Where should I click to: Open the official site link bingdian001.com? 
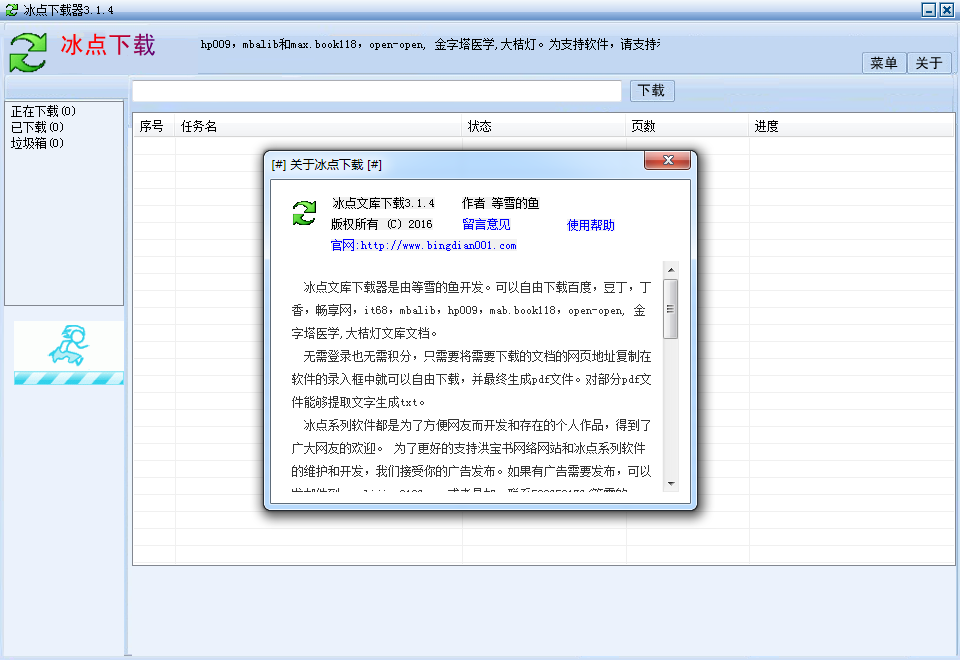424,246
